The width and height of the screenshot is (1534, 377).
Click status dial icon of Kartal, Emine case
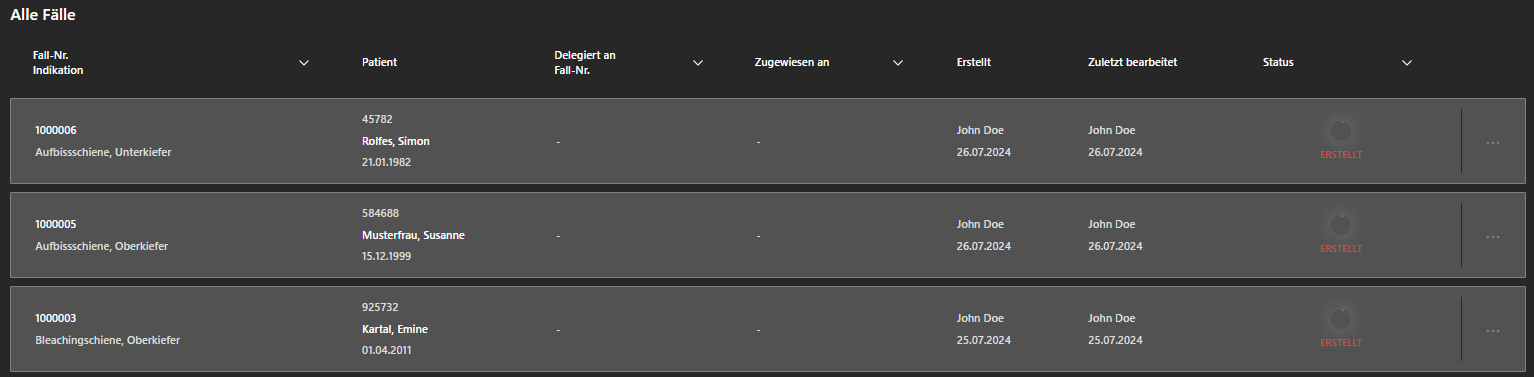tap(1341, 319)
